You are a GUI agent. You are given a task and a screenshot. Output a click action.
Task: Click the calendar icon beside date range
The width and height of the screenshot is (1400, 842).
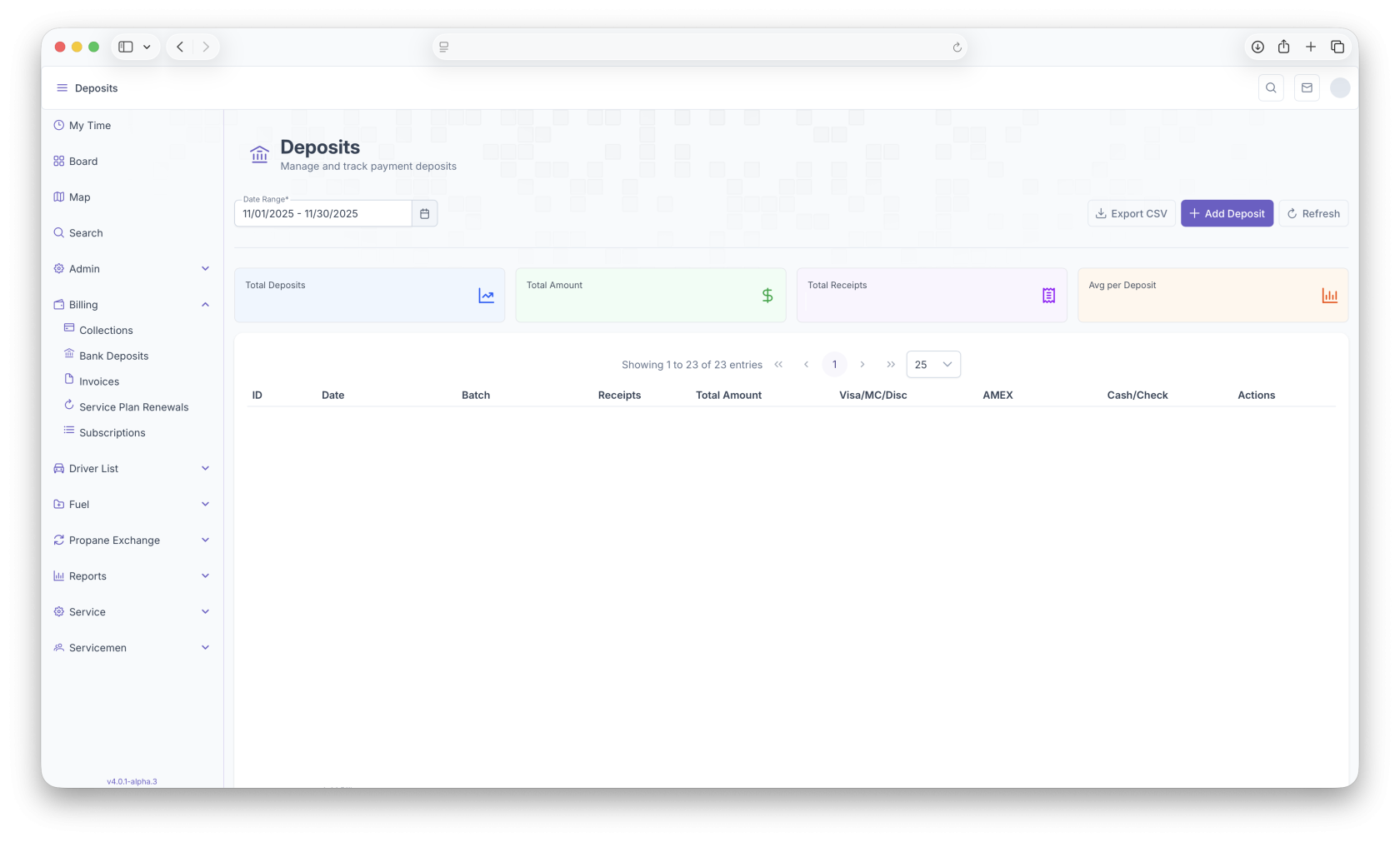tap(424, 214)
